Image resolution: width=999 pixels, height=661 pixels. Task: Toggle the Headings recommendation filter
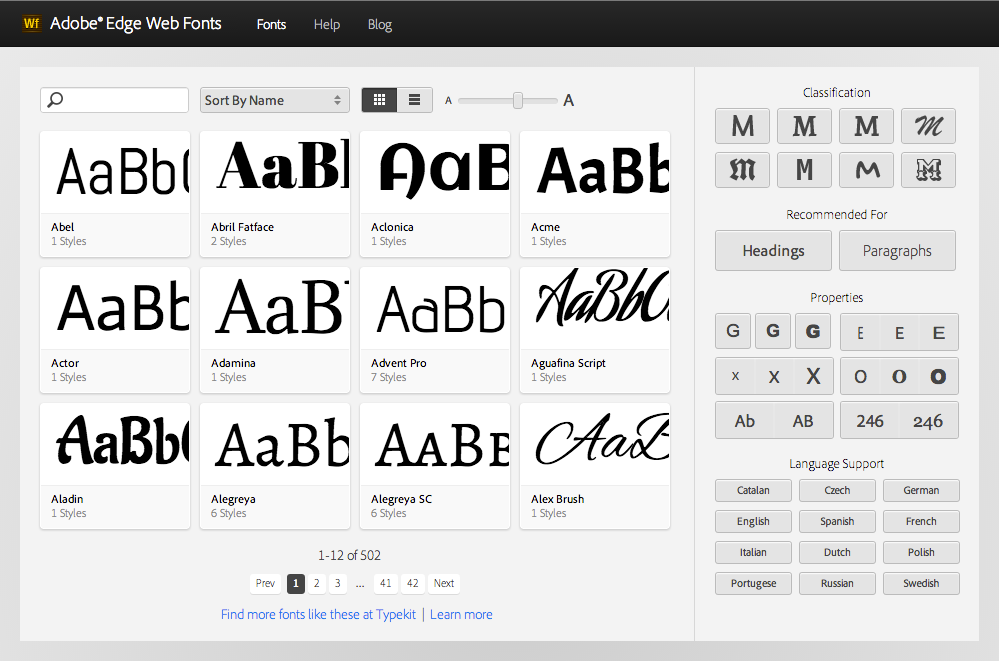click(773, 251)
